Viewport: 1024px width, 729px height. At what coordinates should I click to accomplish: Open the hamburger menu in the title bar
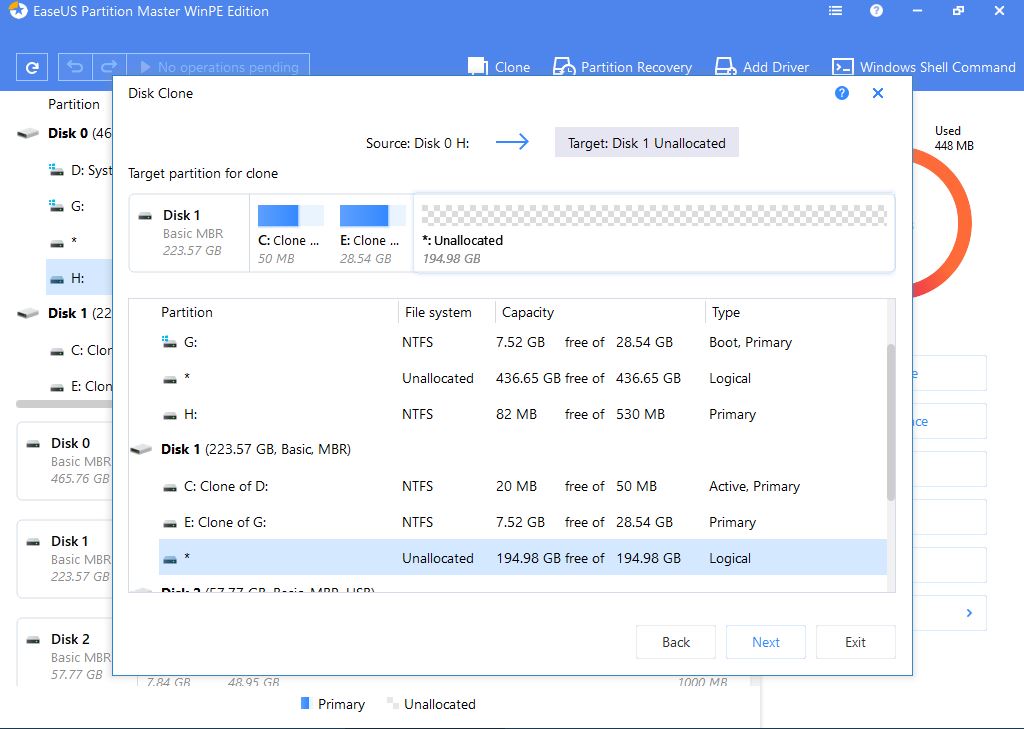point(836,11)
